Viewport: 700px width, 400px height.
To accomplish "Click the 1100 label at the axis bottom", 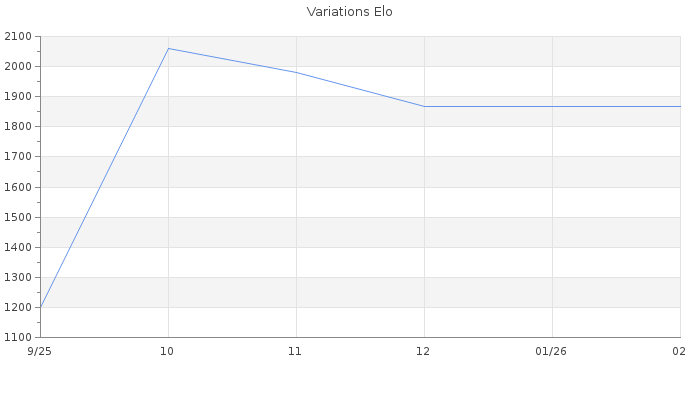I will [17, 337].
